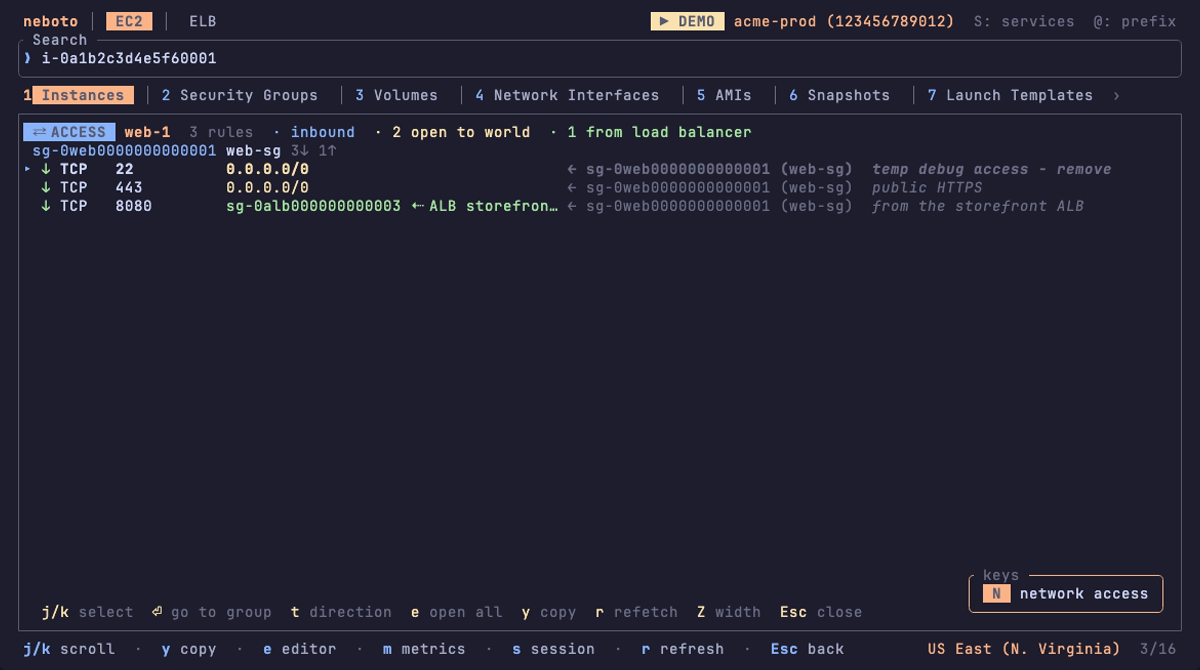The height and width of the screenshot is (670, 1200).
Task: Select the TCP 443 rule row
Action: coord(600,187)
